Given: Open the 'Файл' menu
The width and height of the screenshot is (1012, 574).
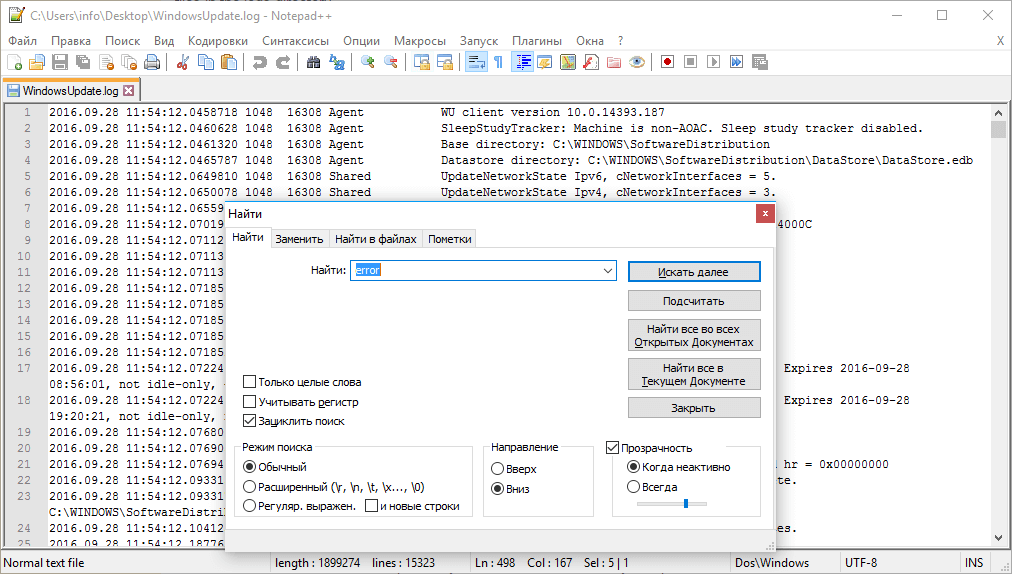Looking at the screenshot, I should coord(23,41).
